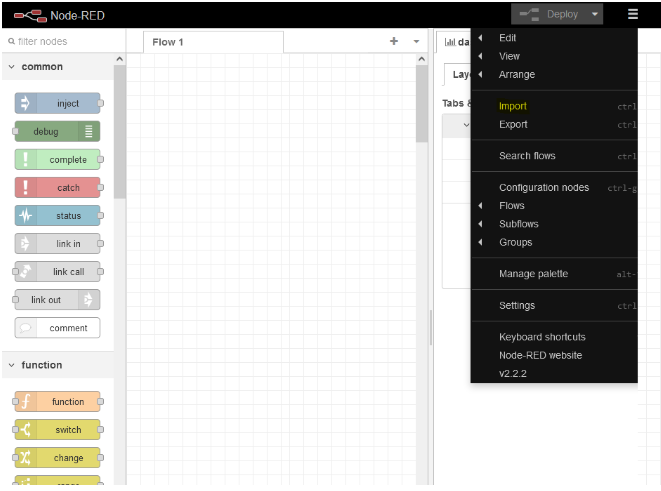Viewport: 661px width, 491px height.
Task: Open the Node-RED website link
Action: [554, 355]
